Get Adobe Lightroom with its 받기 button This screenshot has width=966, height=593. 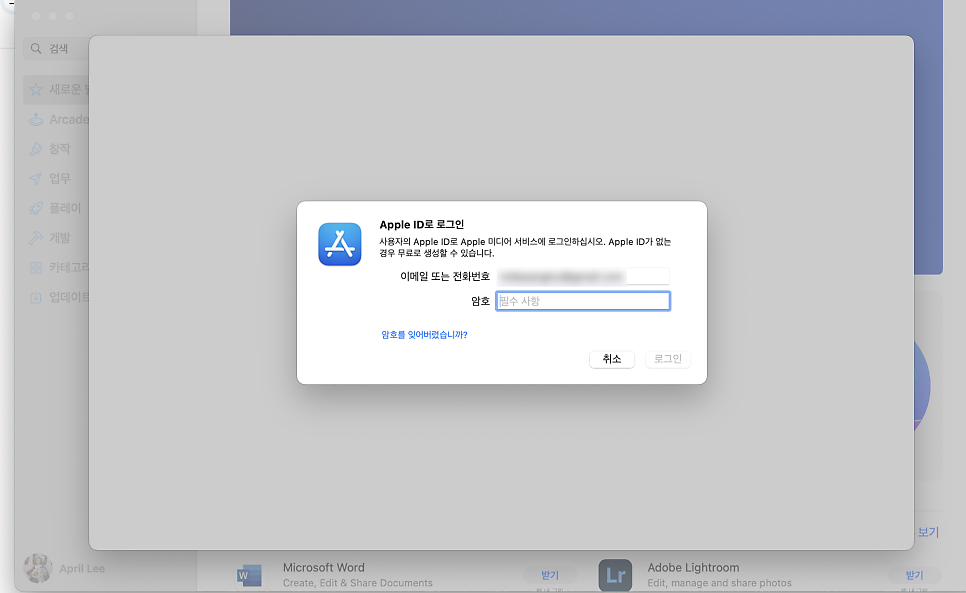point(914,575)
